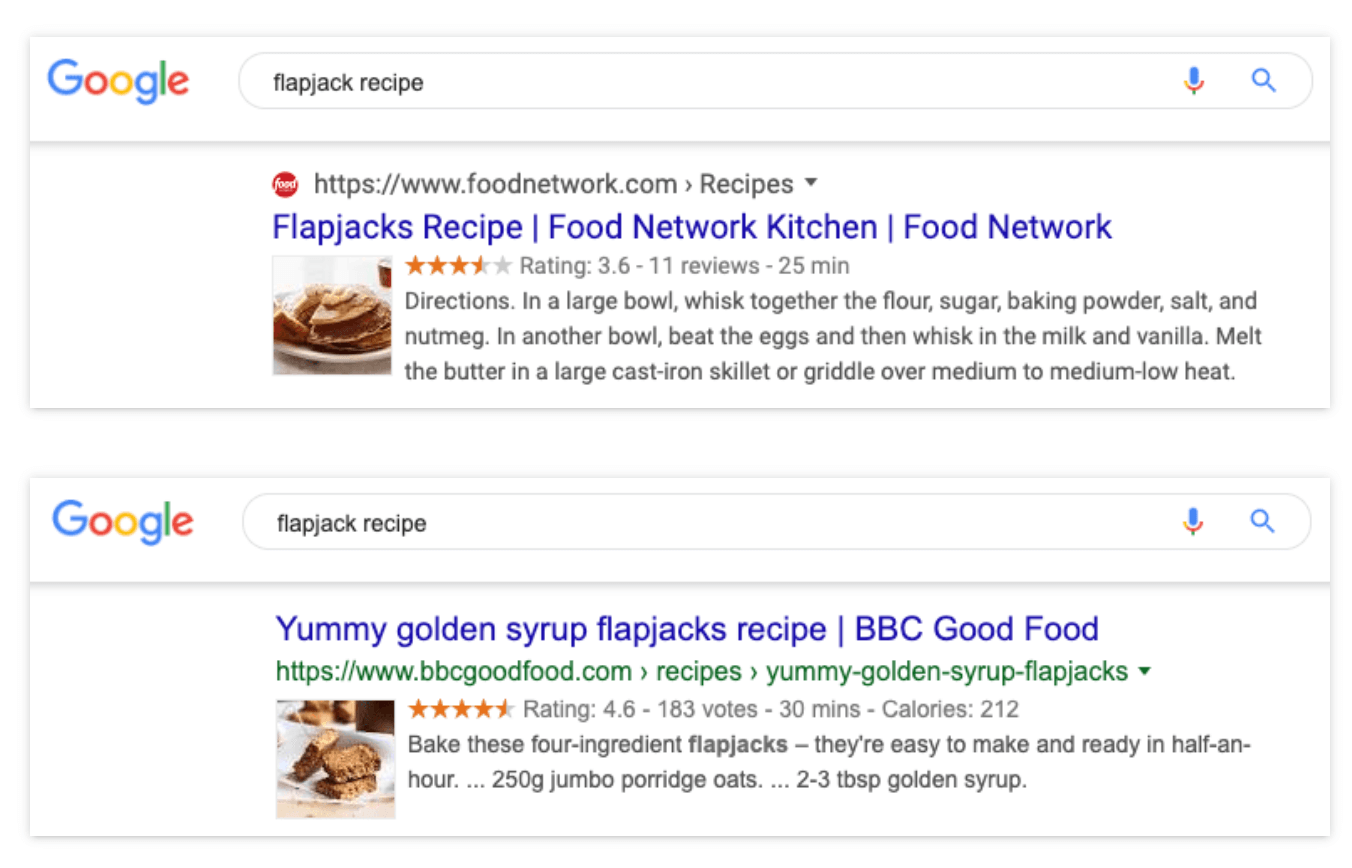Click the star rating beside Rating: 3.6
Screen dimensions: 1352x868
(x=459, y=266)
